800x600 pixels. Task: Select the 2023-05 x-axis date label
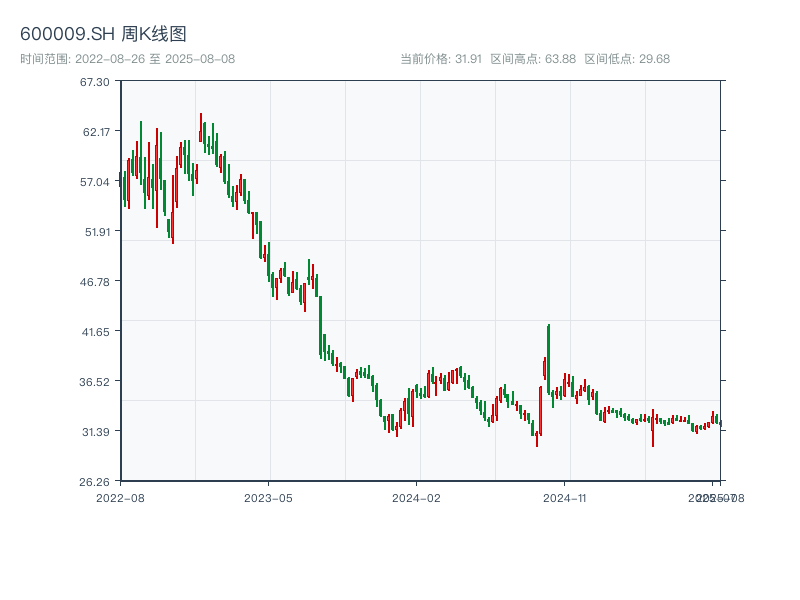click(268, 497)
